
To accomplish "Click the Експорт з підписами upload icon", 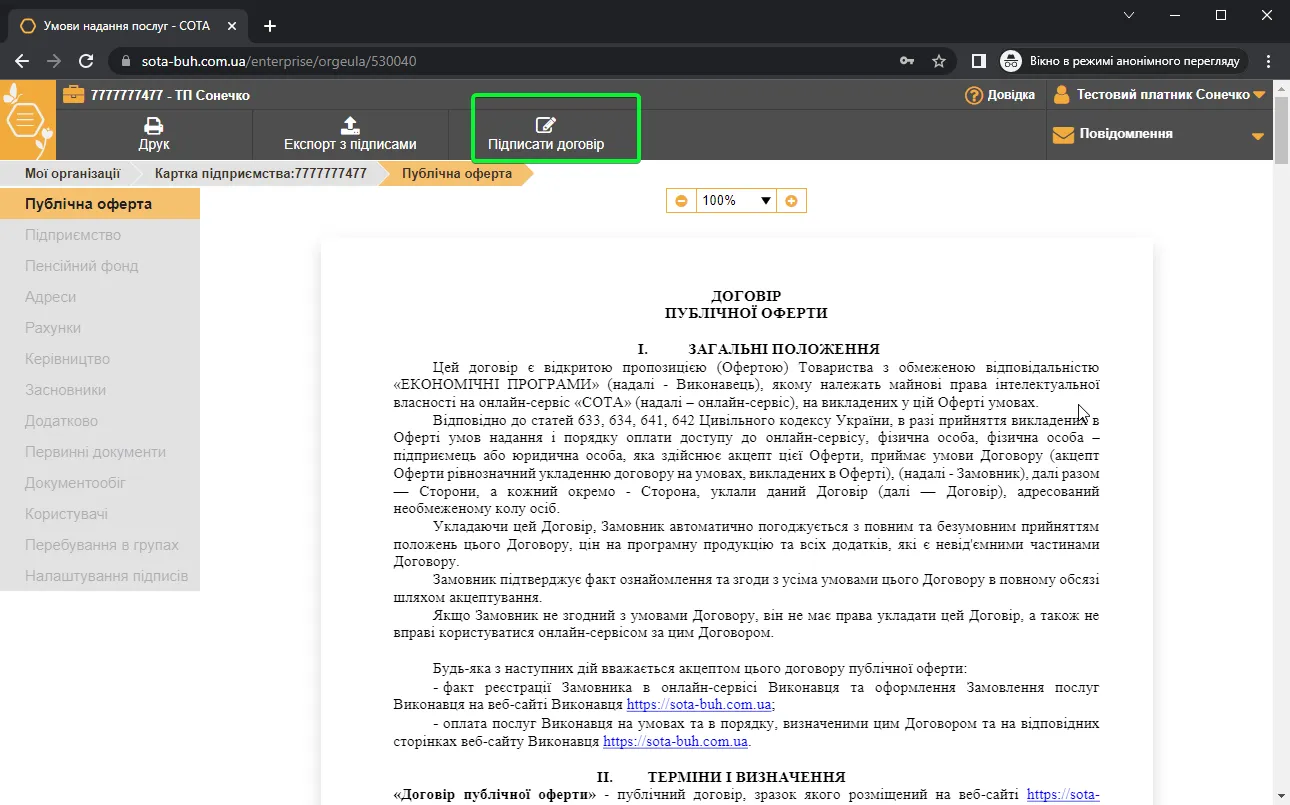I will pyautogui.click(x=350, y=125).
